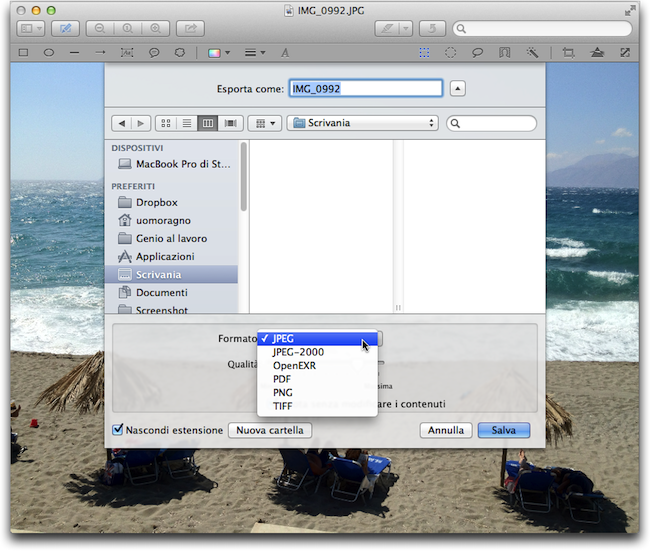Switch file browser to icon view
The height and width of the screenshot is (551, 650).
pos(166,123)
